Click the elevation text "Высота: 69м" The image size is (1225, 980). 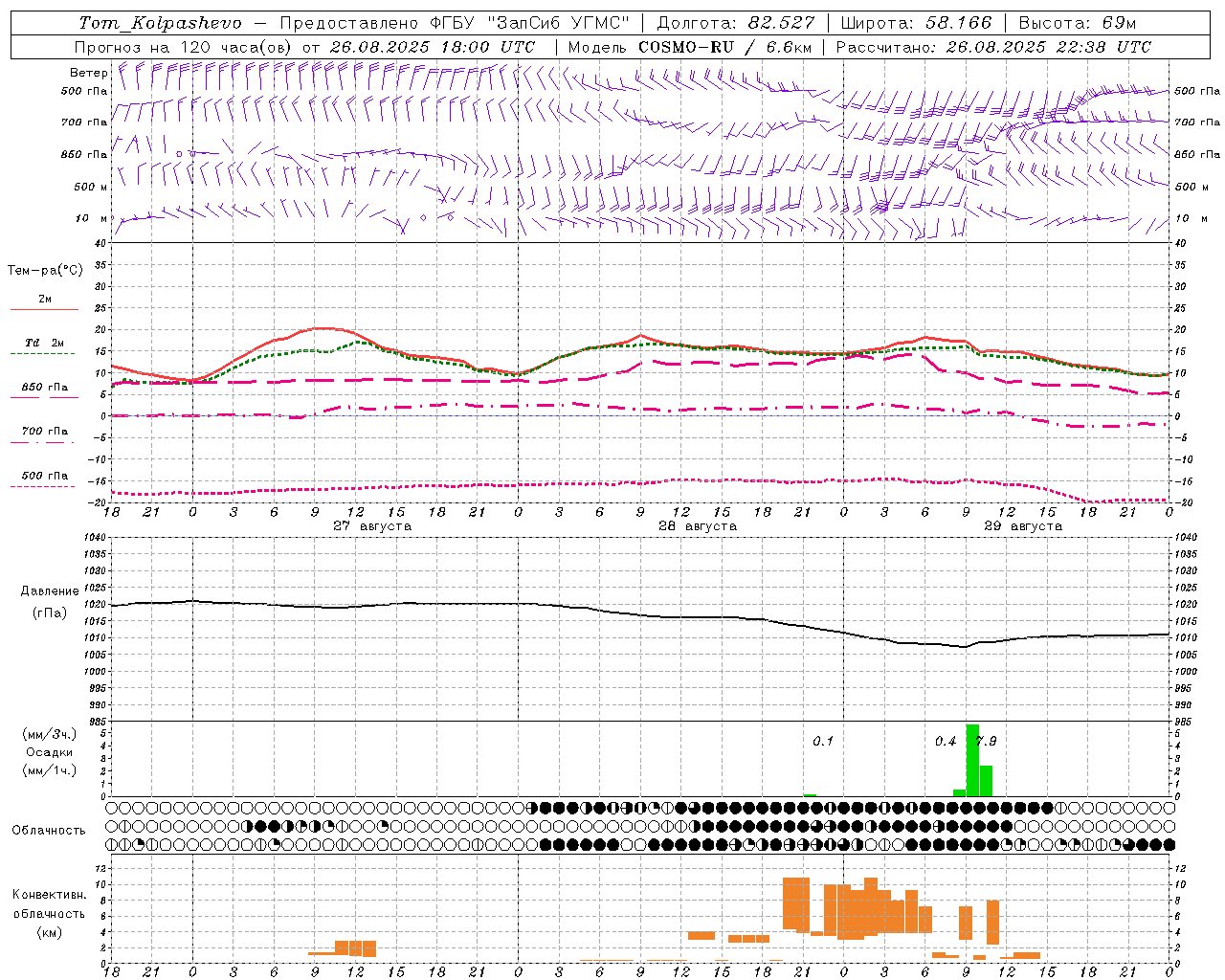1078,23
